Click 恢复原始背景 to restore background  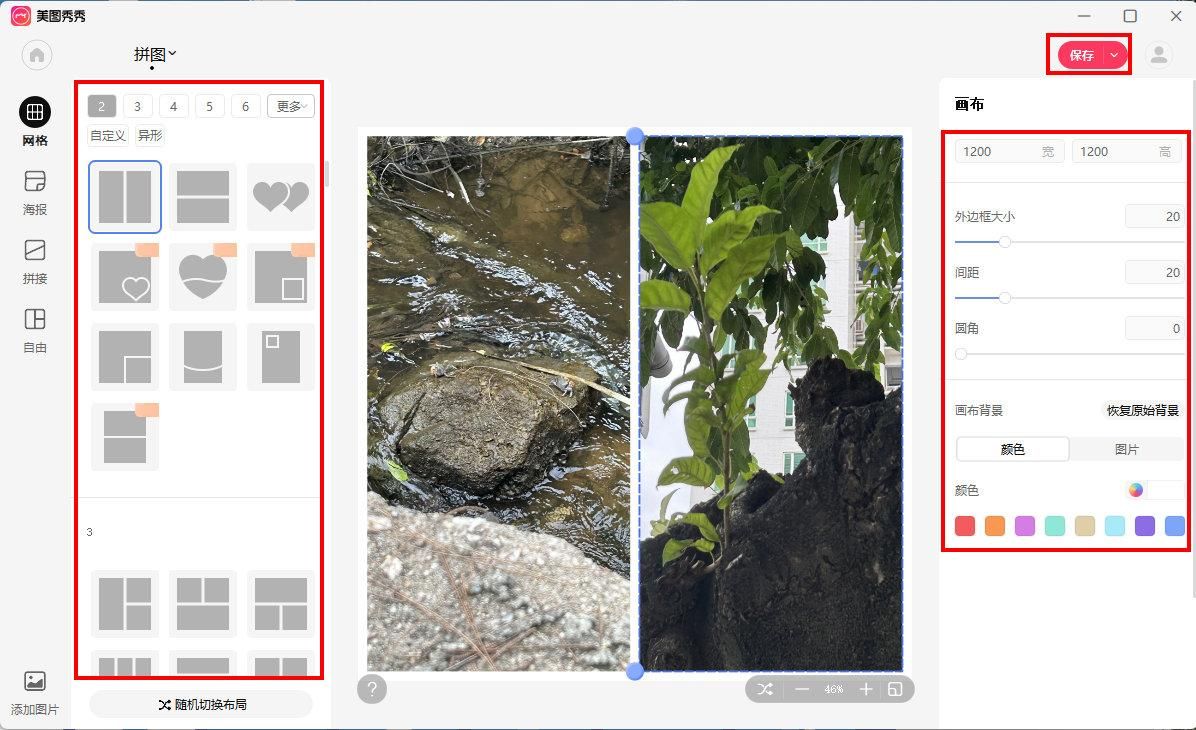[x=1142, y=410]
